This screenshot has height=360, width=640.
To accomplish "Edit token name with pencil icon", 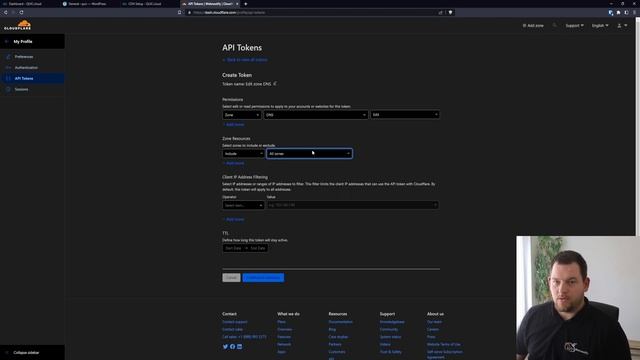I will [x=275, y=84].
